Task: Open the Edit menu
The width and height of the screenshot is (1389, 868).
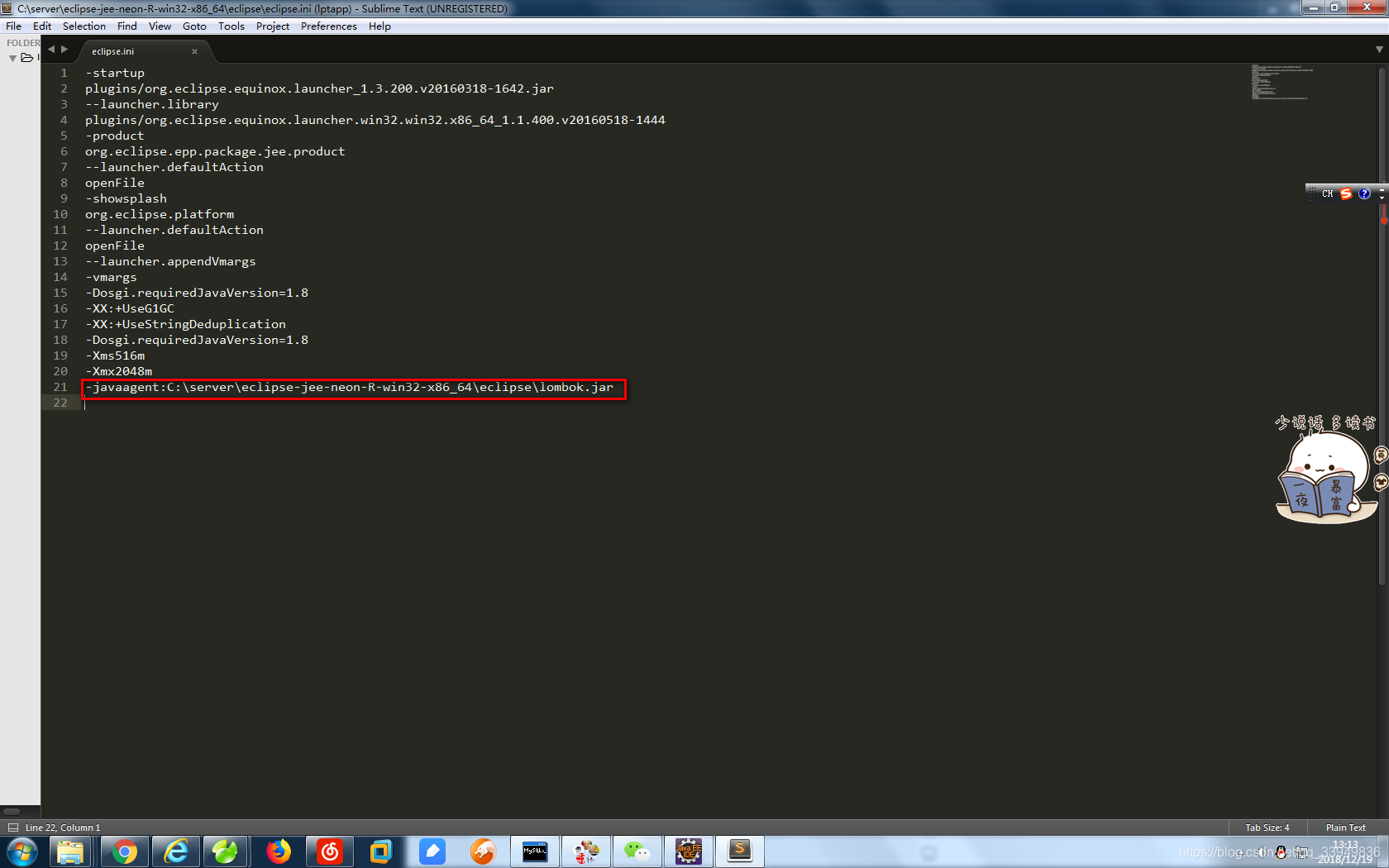Action: tap(42, 26)
